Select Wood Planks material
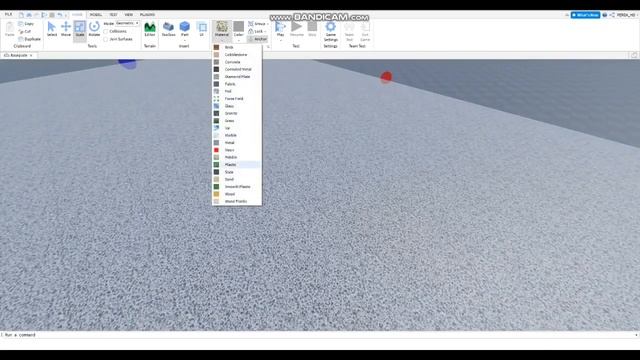Viewport: 640px width, 360px height. 237,202
